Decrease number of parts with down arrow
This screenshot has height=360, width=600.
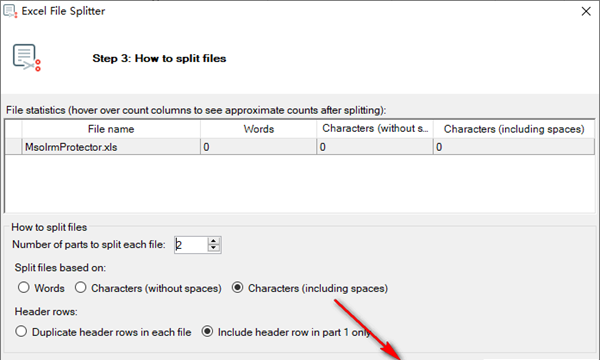point(214,248)
